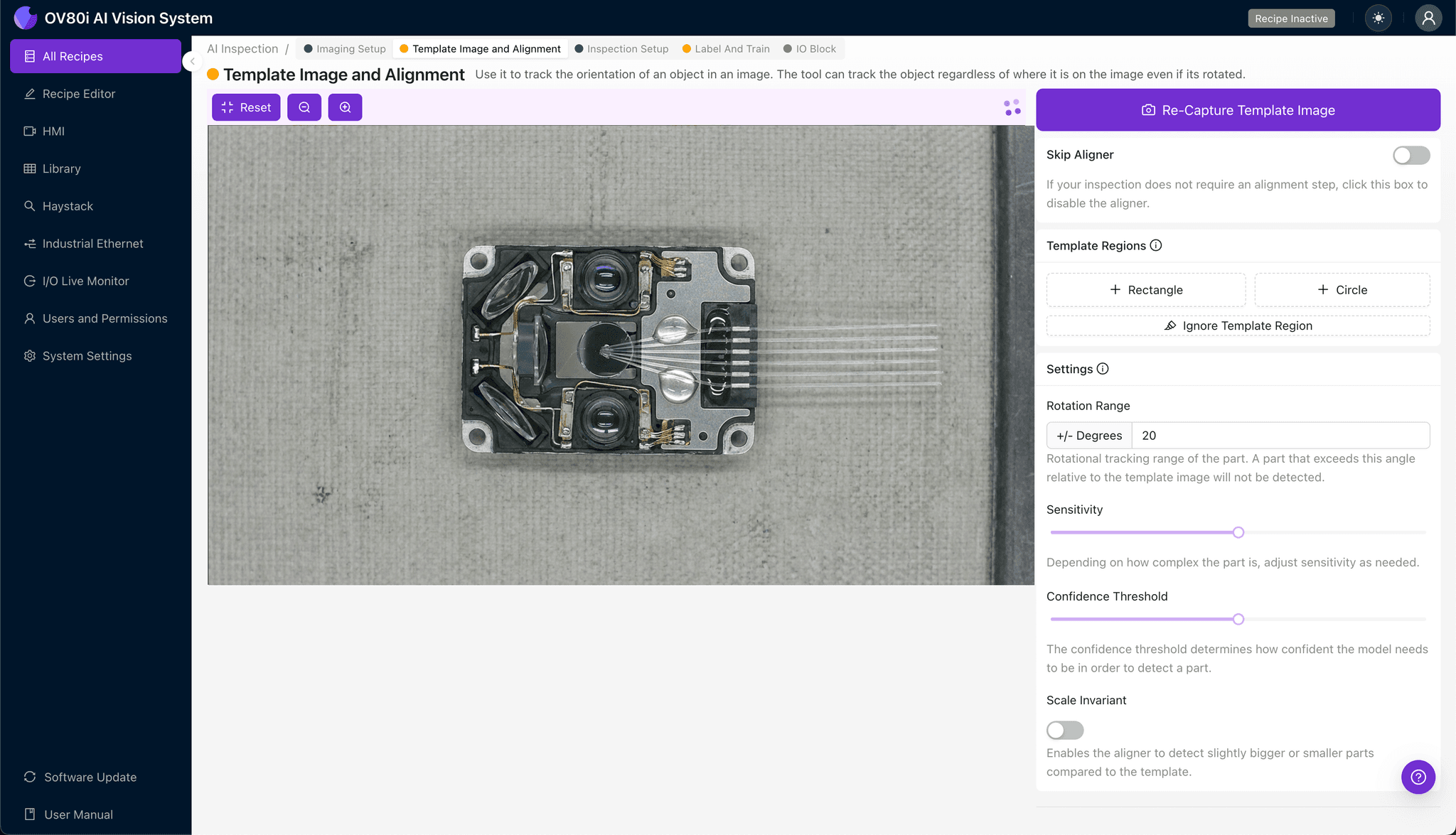Open I/O Live Monitor from sidebar
The width and height of the screenshot is (1456, 835).
click(85, 281)
